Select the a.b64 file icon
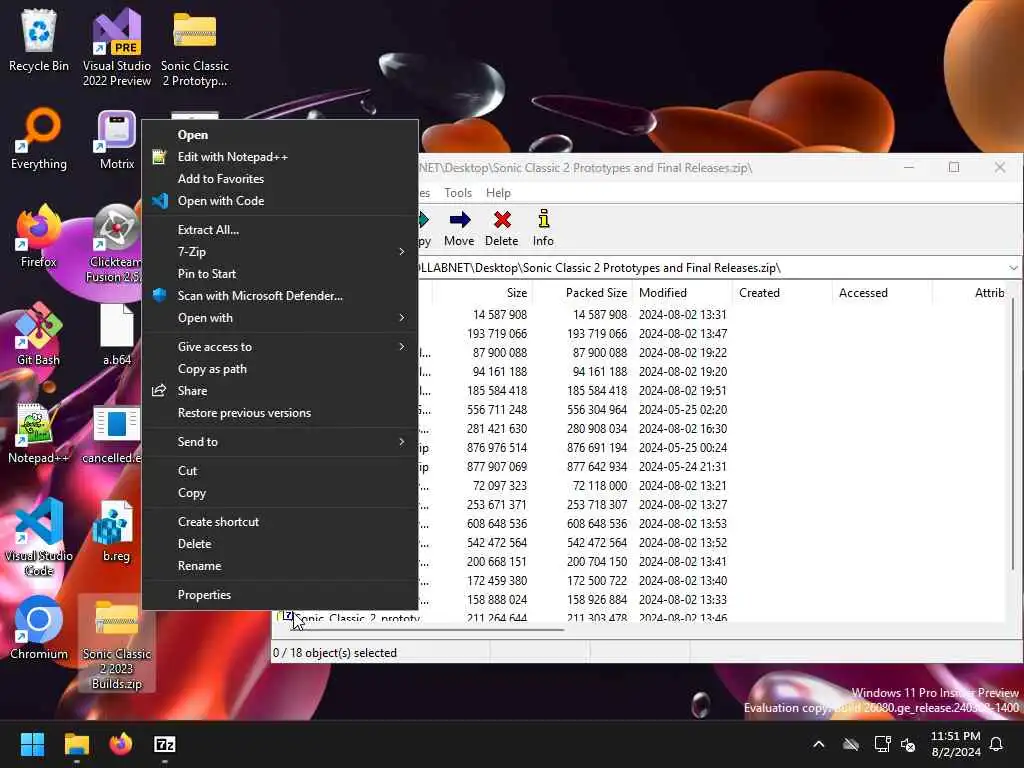This screenshot has height=768, width=1024. [117, 334]
